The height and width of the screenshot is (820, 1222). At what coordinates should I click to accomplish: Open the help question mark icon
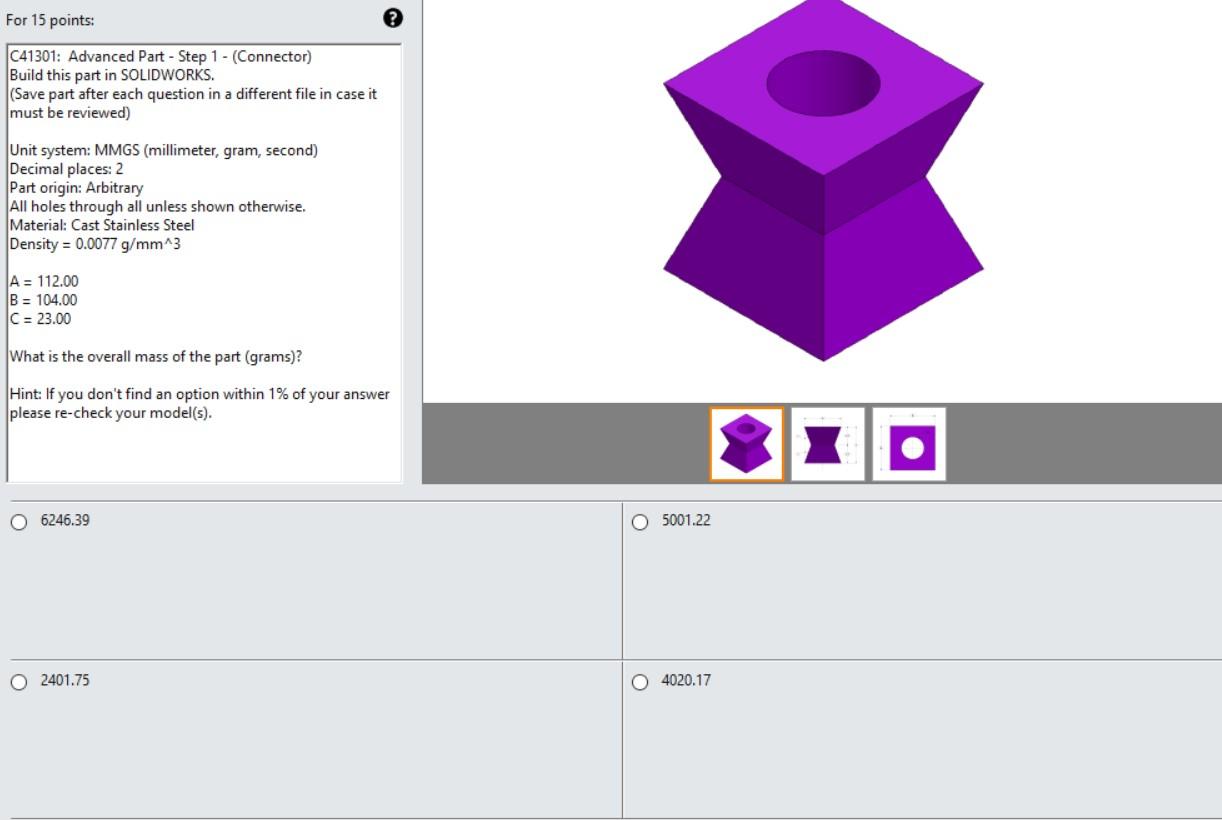click(x=392, y=18)
